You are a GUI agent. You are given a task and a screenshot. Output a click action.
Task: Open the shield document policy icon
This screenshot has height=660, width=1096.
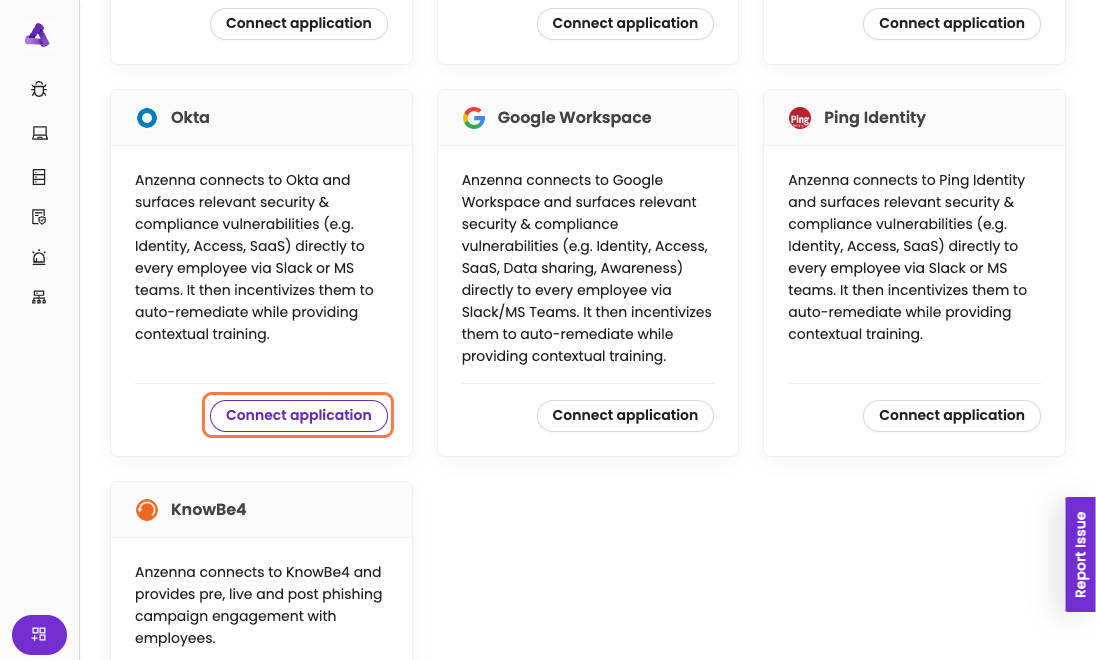39,217
